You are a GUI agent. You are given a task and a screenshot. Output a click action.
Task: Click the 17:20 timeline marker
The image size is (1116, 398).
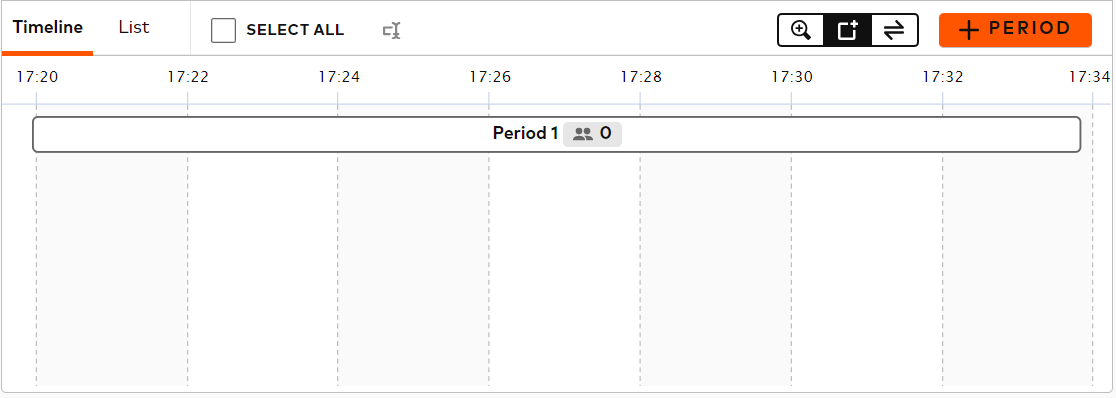pos(37,77)
